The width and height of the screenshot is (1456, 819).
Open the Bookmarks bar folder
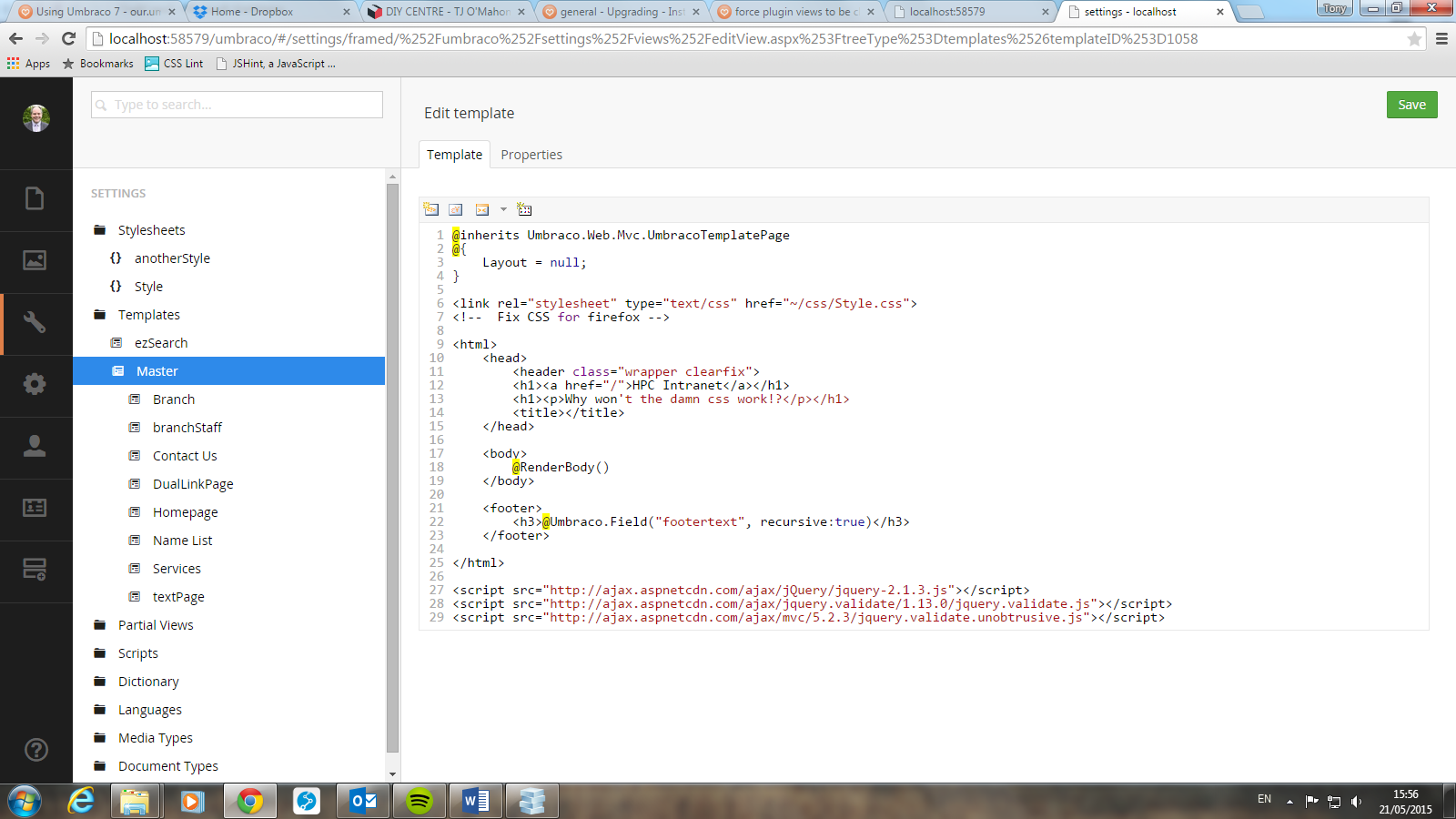(x=97, y=64)
